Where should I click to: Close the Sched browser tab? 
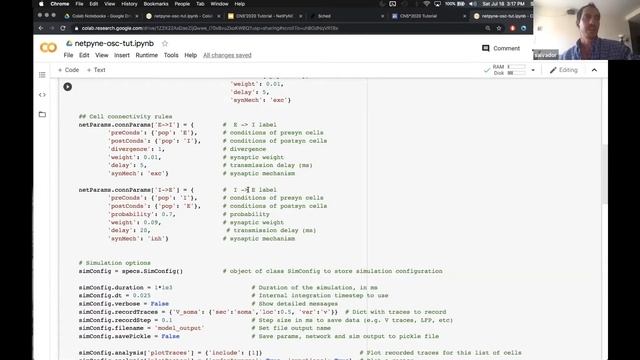(382, 16)
